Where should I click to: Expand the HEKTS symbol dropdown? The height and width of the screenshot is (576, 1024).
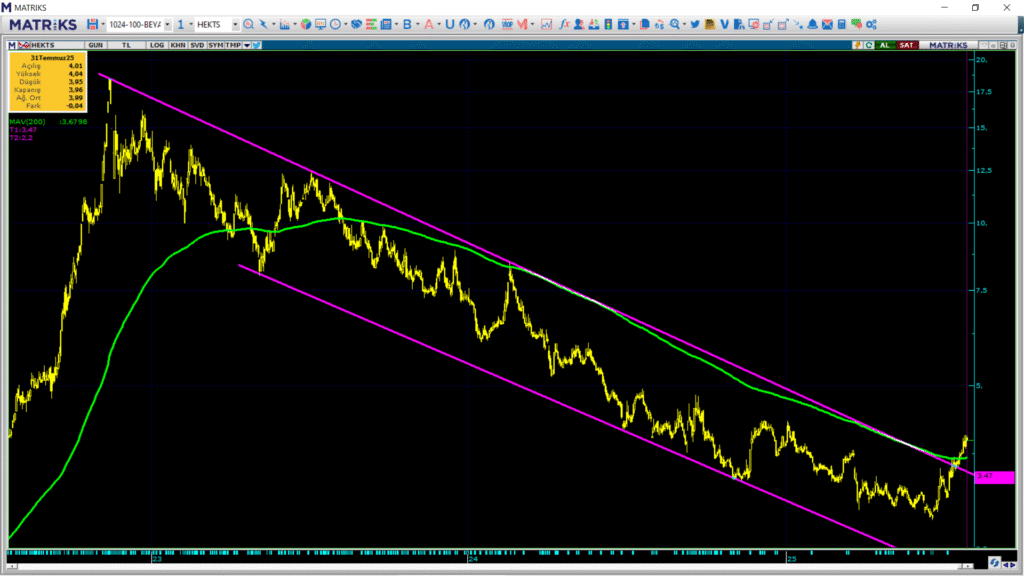(x=235, y=24)
